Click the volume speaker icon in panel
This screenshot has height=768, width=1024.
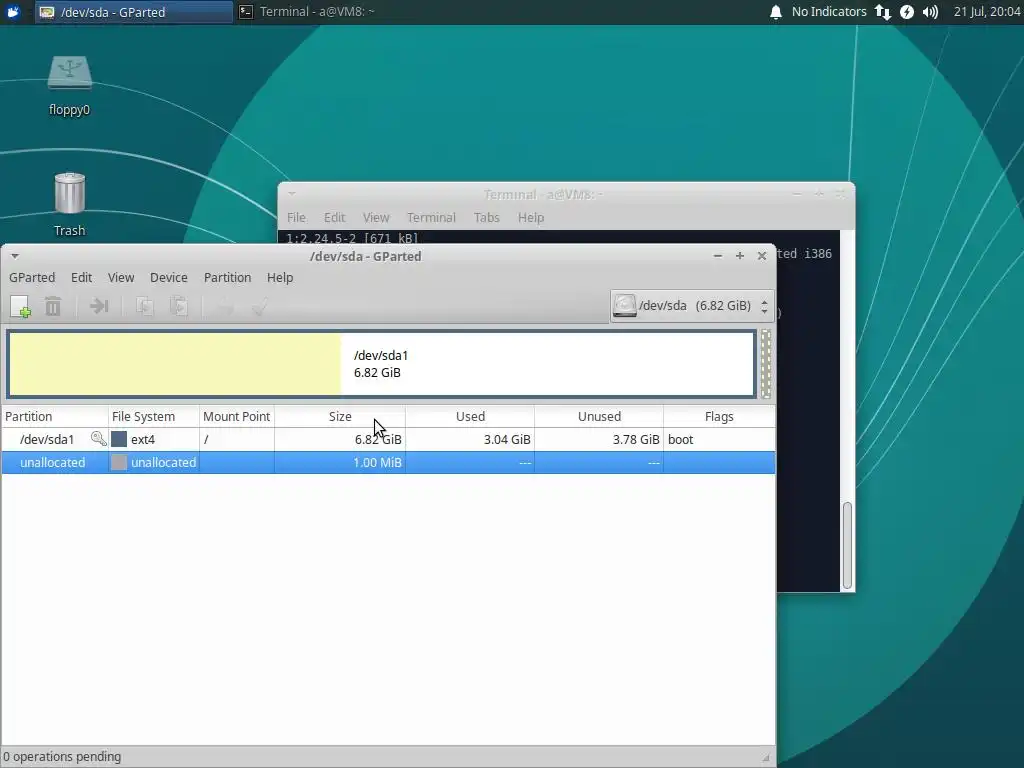[x=931, y=12]
